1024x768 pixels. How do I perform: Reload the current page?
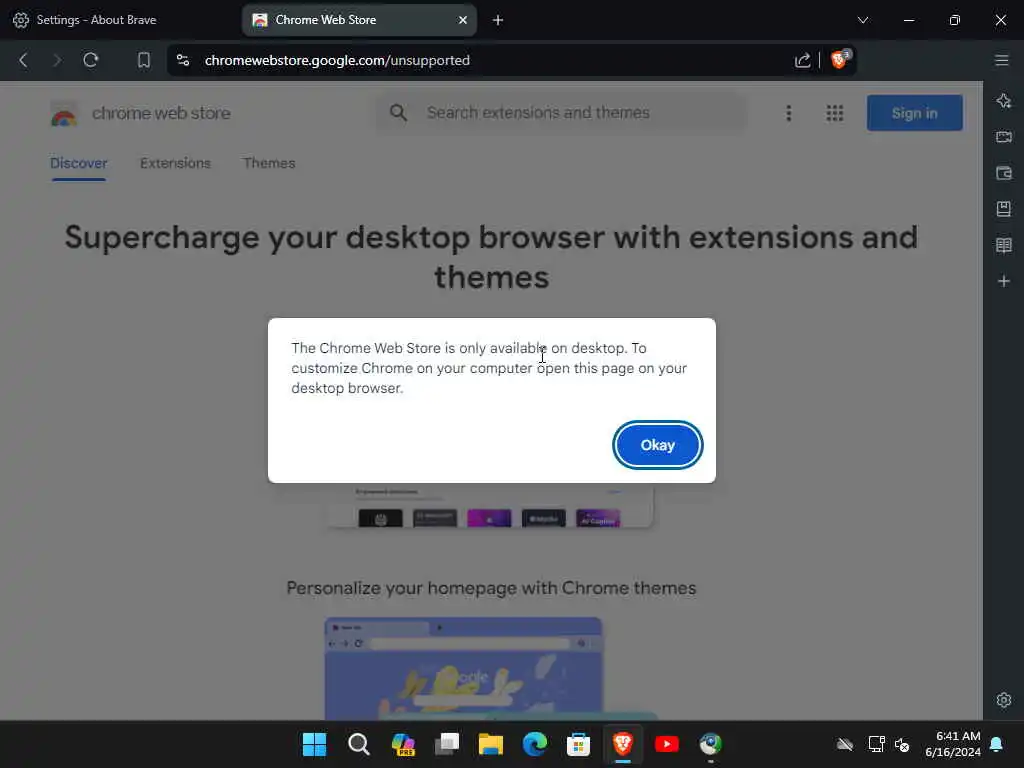[x=91, y=60]
